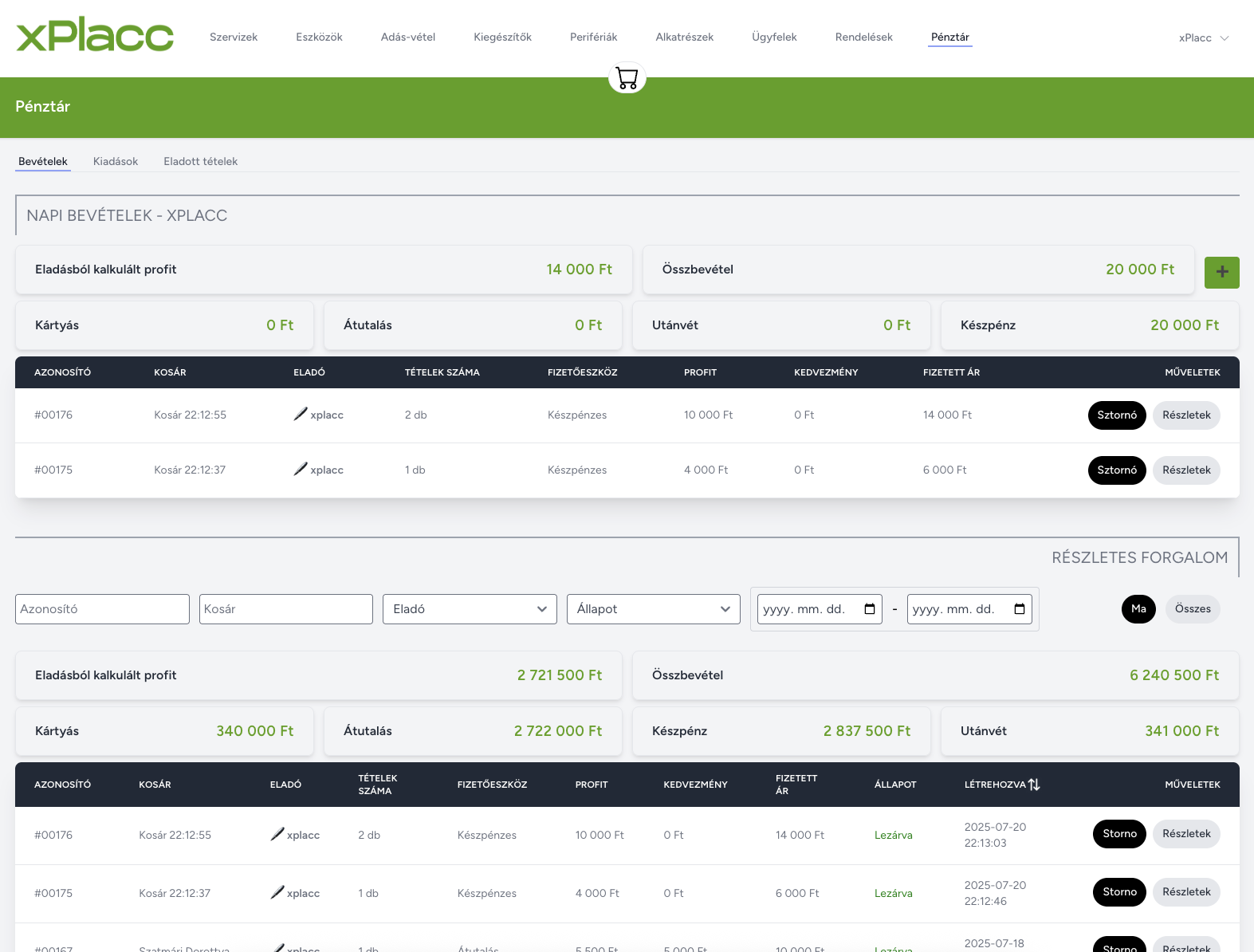Open calendar picker of start date field

(x=870, y=609)
